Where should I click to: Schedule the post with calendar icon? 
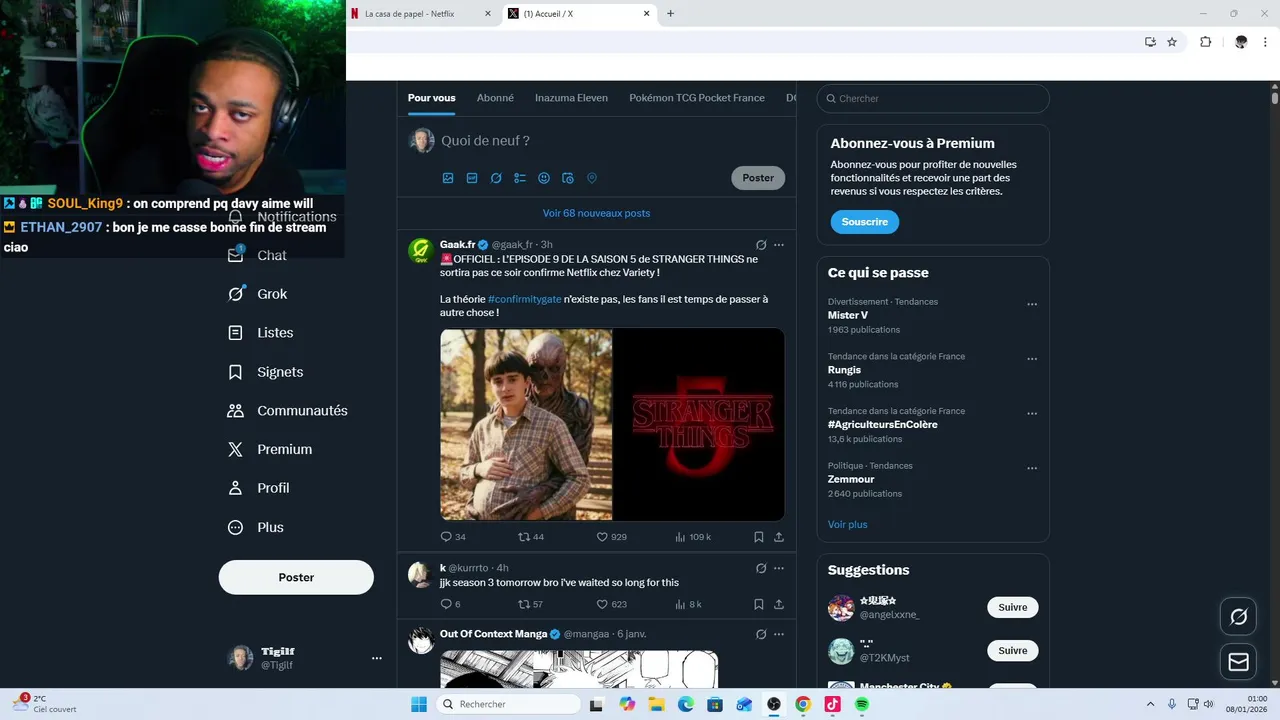pyautogui.click(x=568, y=178)
